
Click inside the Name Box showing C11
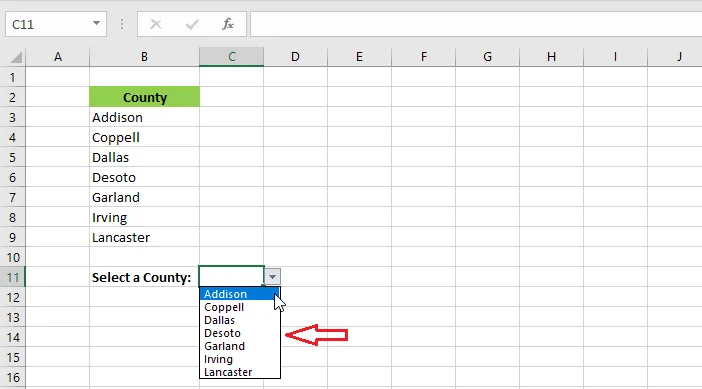click(48, 24)
